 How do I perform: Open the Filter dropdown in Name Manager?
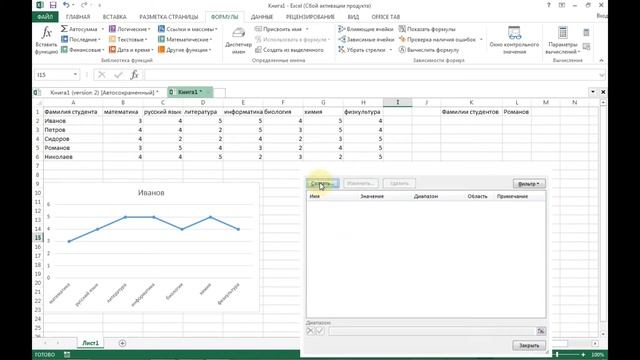click(529, 184)
